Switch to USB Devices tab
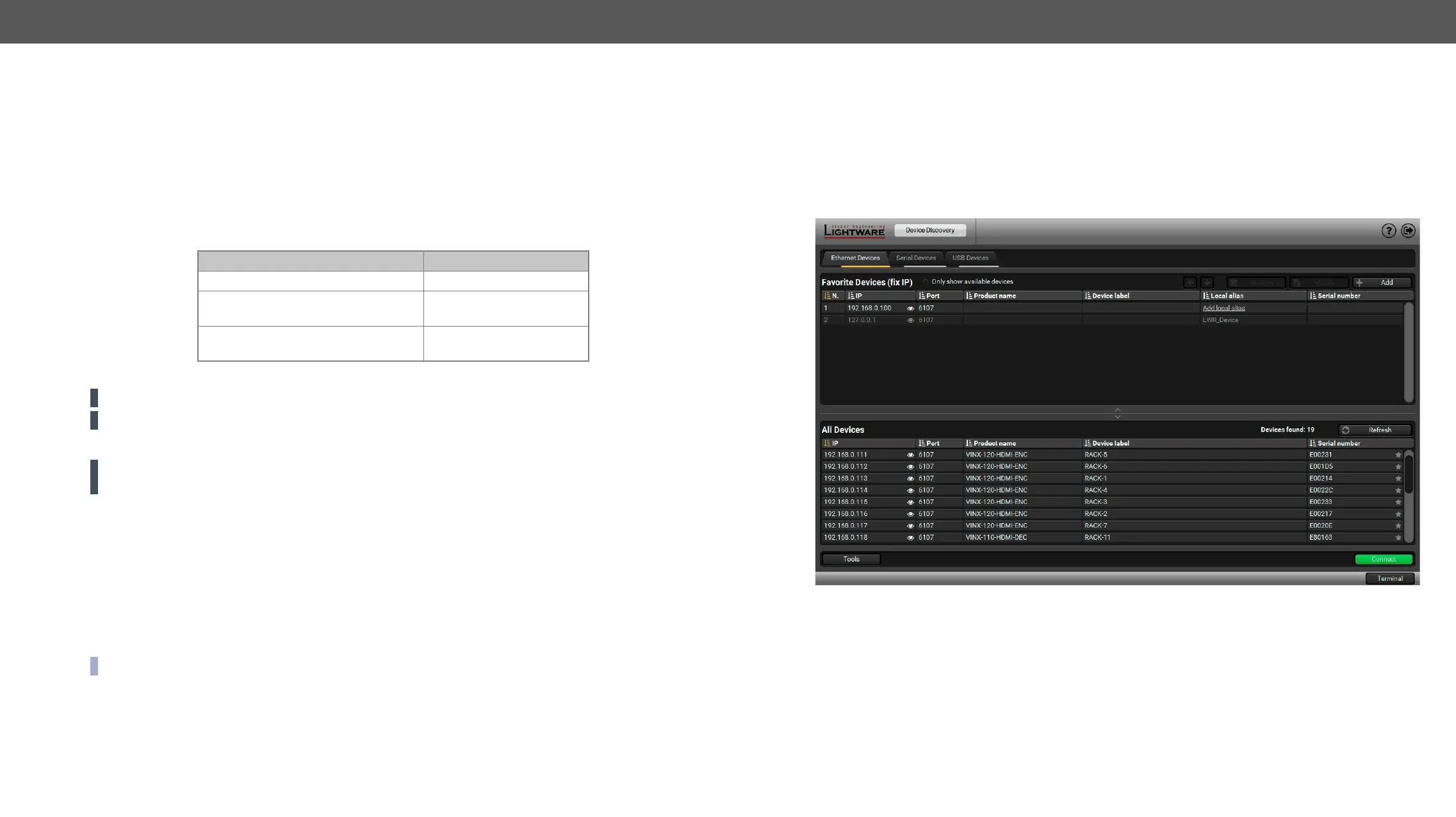The width and height of the screenshot is (1456, 817). click(x=970, y=258)
